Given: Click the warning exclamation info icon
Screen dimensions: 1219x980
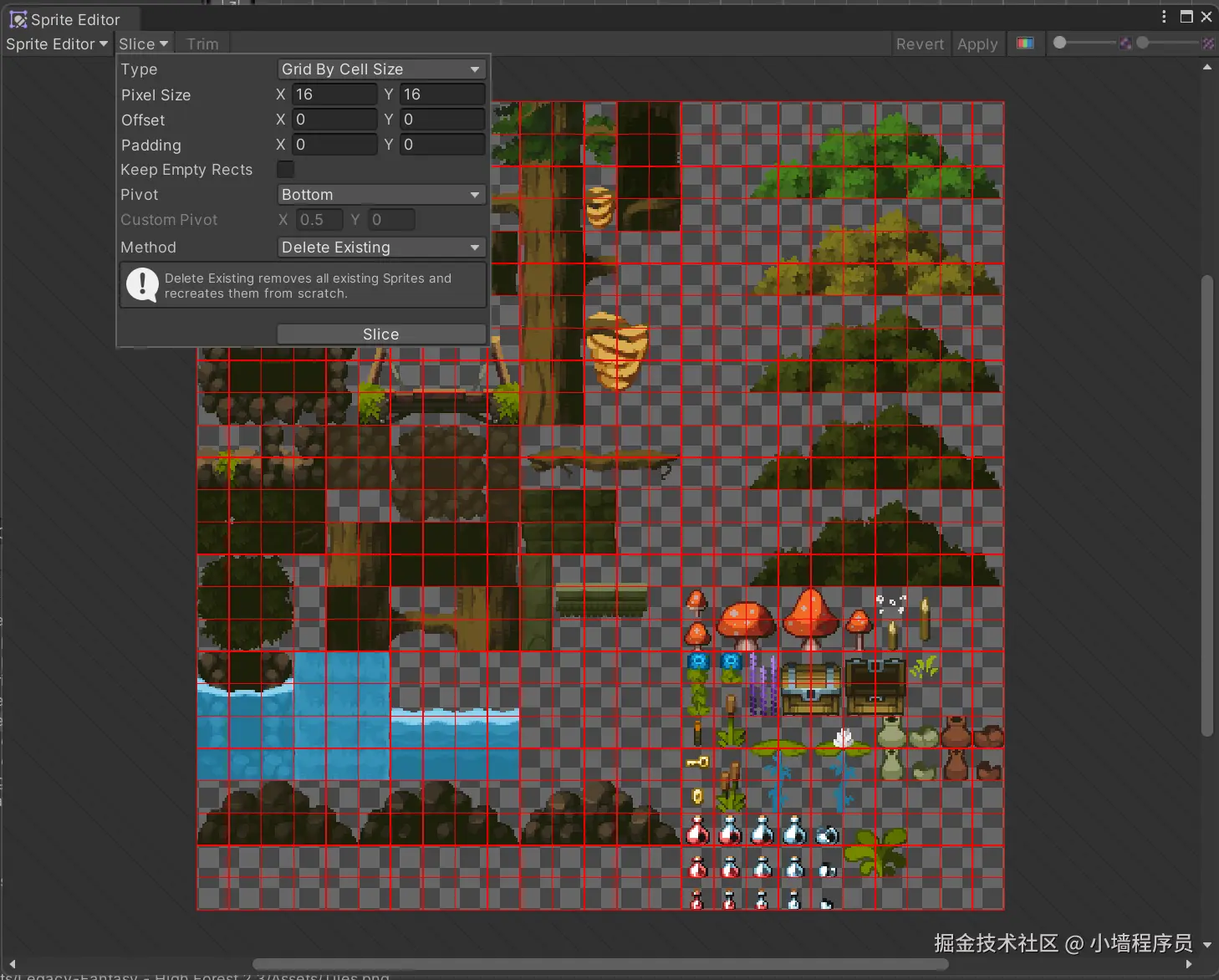Looking at the screenshot, I should tap(142, 285).
